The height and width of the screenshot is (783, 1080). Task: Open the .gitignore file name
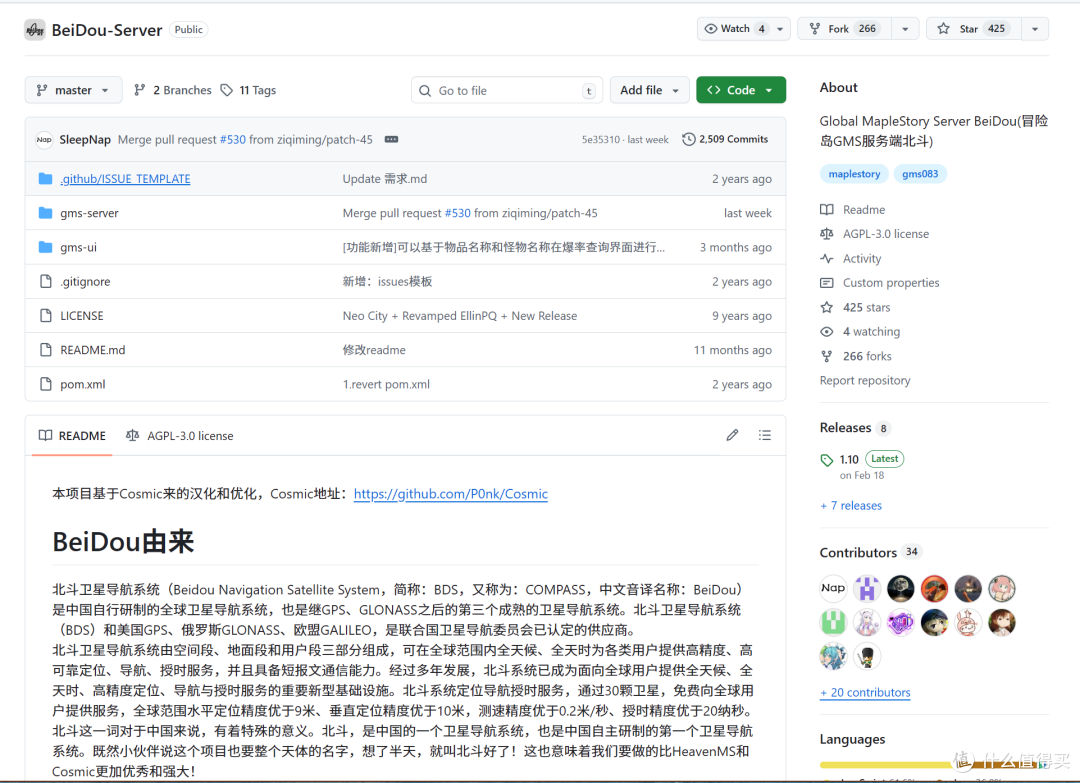pyautogui.click(x=85, y=281)
